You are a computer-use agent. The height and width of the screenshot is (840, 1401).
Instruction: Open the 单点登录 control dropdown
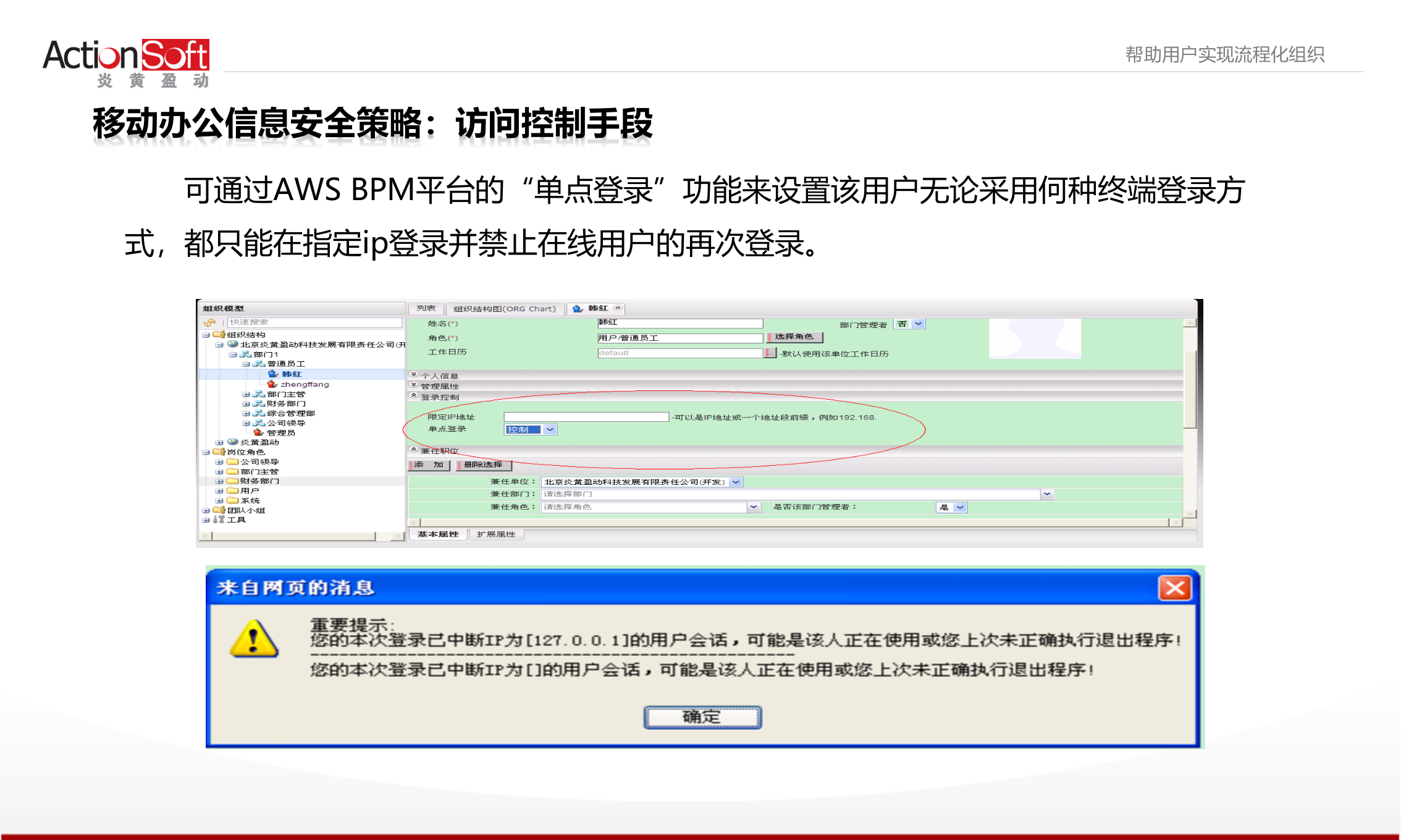tap(550, 430)
